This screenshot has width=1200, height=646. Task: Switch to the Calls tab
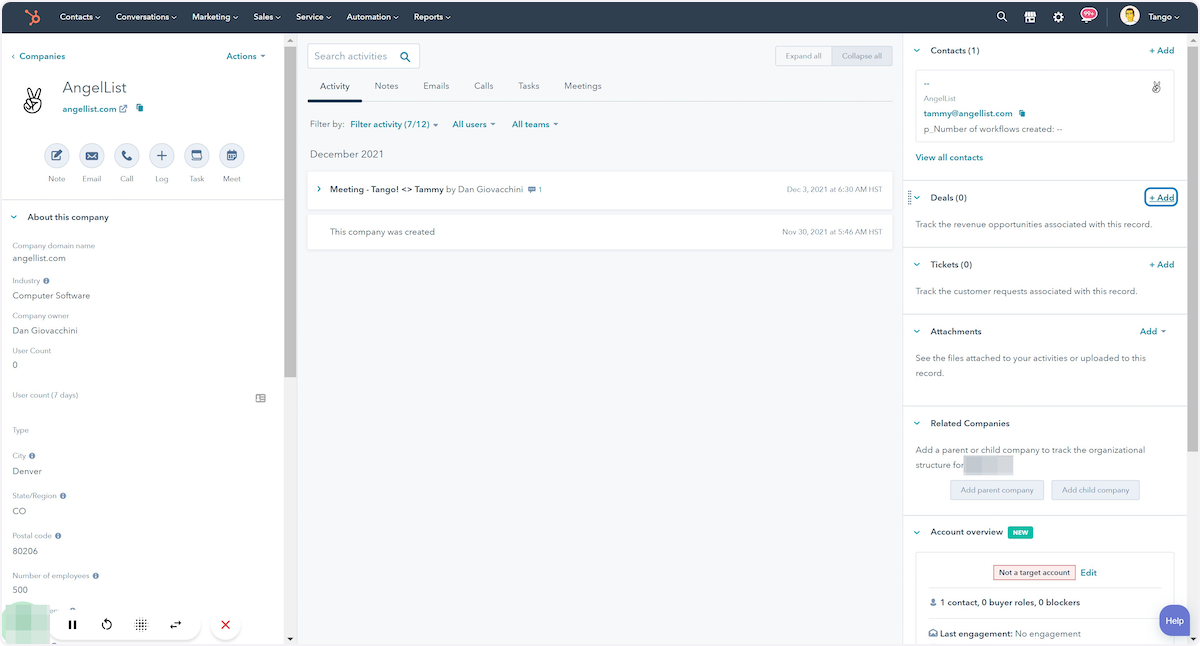point(484,86)
